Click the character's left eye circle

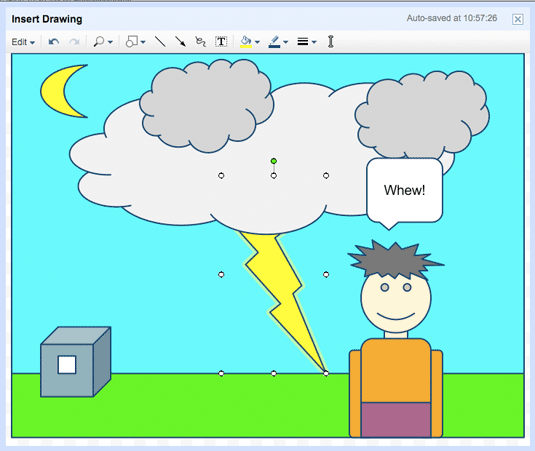click(x=385, y=288)
